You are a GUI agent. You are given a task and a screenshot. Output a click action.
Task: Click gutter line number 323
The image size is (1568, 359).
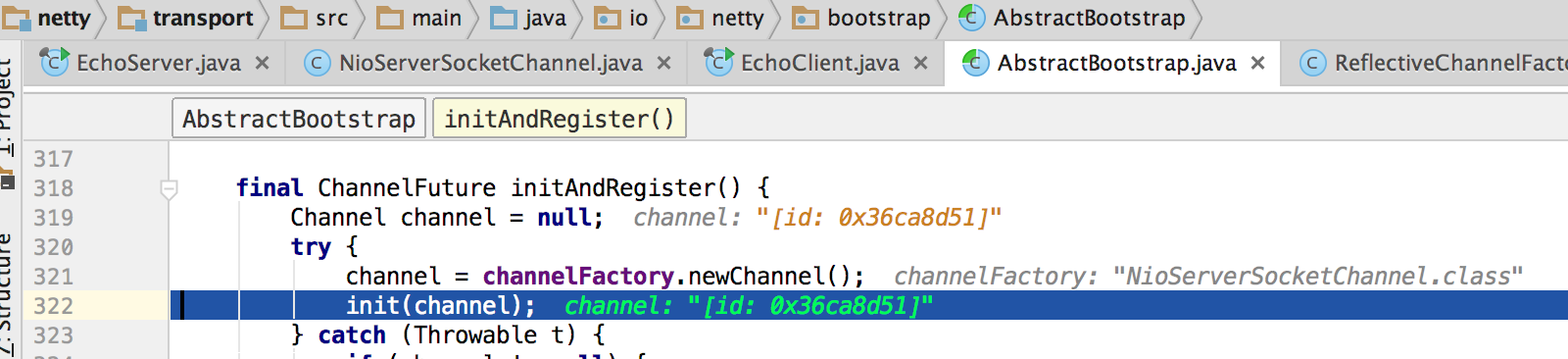coord(53,335)
